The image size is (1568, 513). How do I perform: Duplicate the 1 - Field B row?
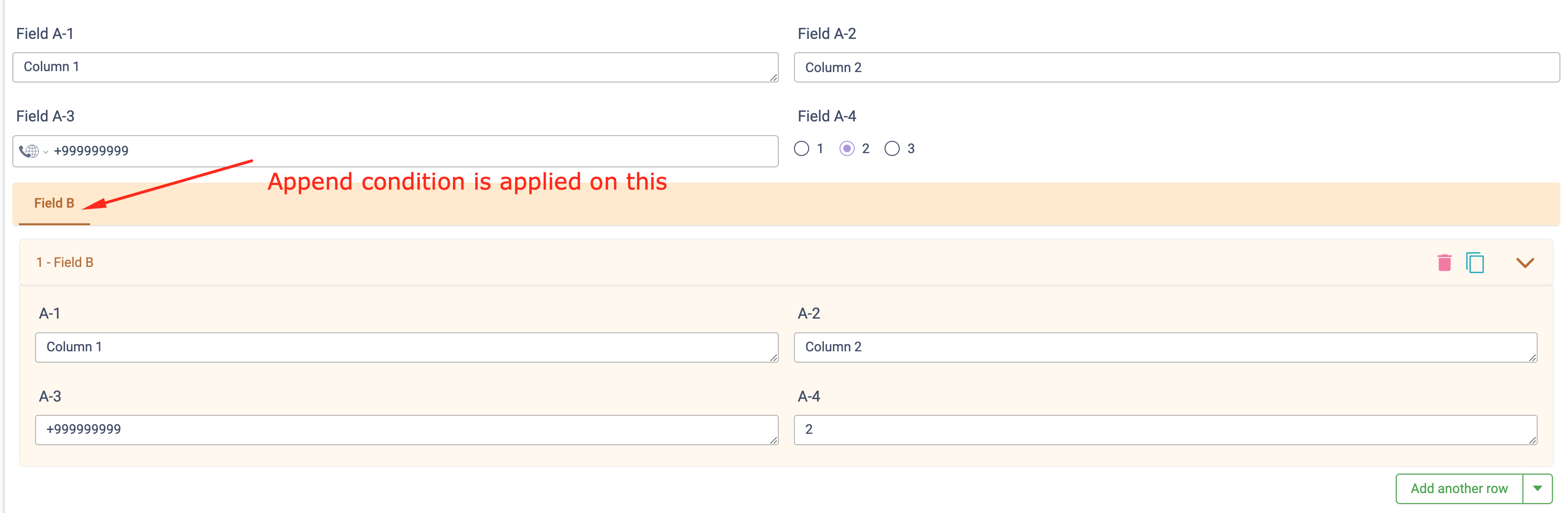click(x=1475, y=263)
